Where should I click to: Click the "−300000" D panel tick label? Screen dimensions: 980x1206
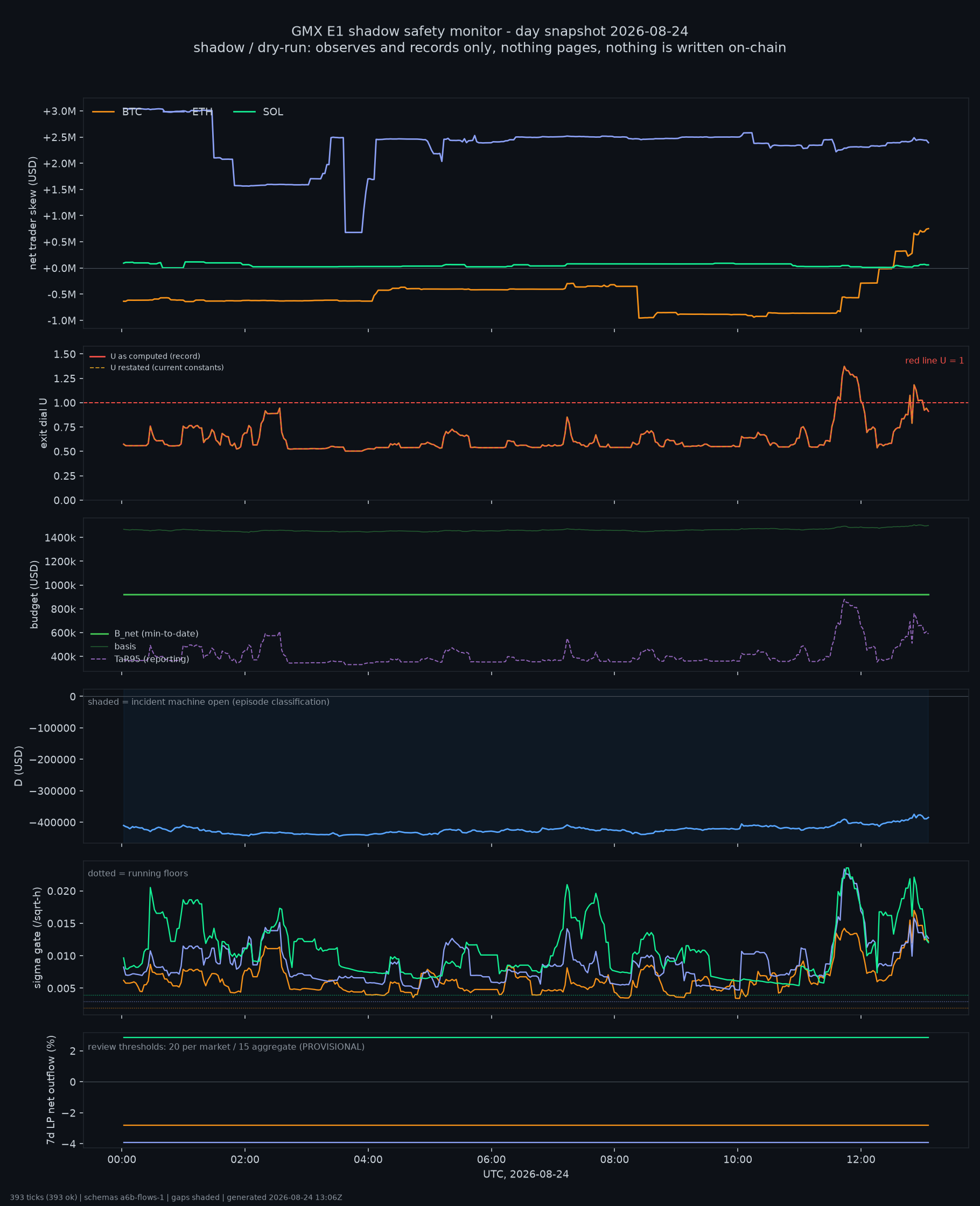(53, 791)
